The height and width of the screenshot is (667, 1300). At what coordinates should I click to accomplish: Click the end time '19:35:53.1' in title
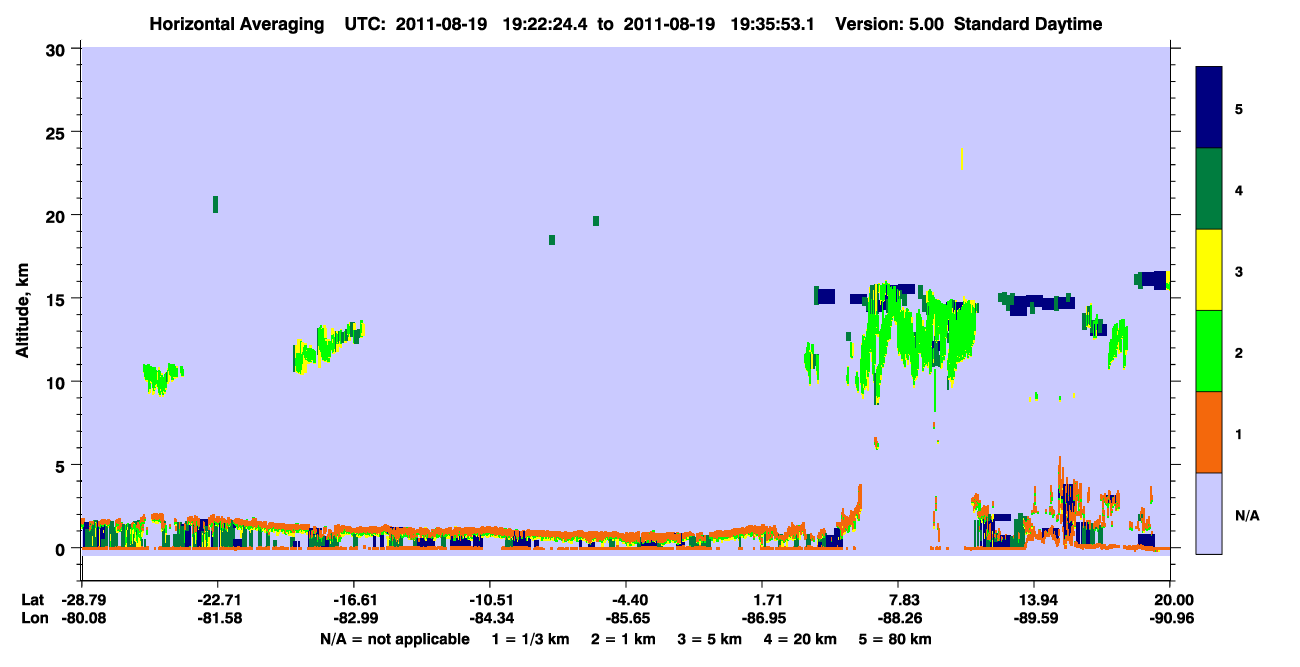774,25
